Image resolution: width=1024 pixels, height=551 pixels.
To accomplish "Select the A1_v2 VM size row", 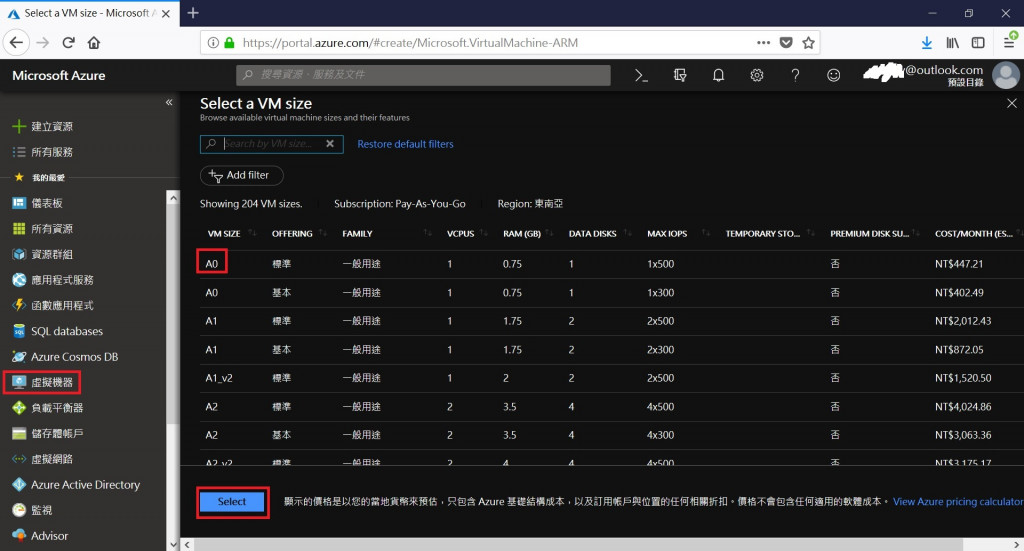I will [x=611, y=377].
